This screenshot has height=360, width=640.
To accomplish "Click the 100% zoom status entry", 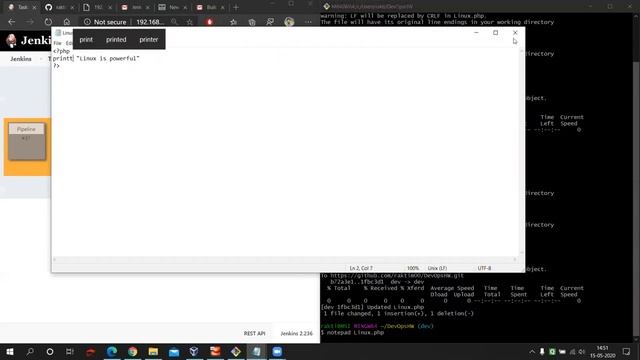I will click(413, 268).
